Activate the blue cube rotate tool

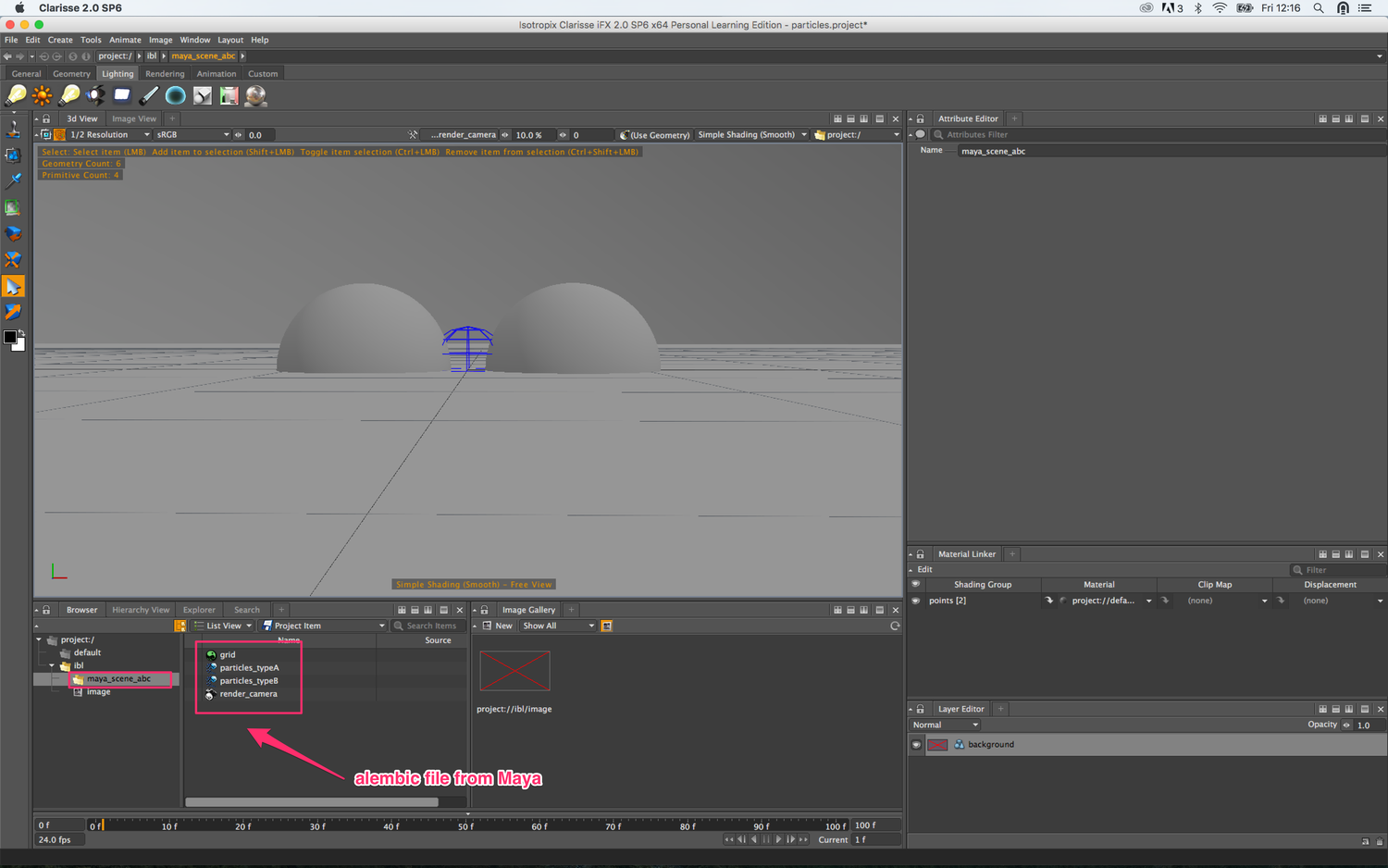(13, 233)
